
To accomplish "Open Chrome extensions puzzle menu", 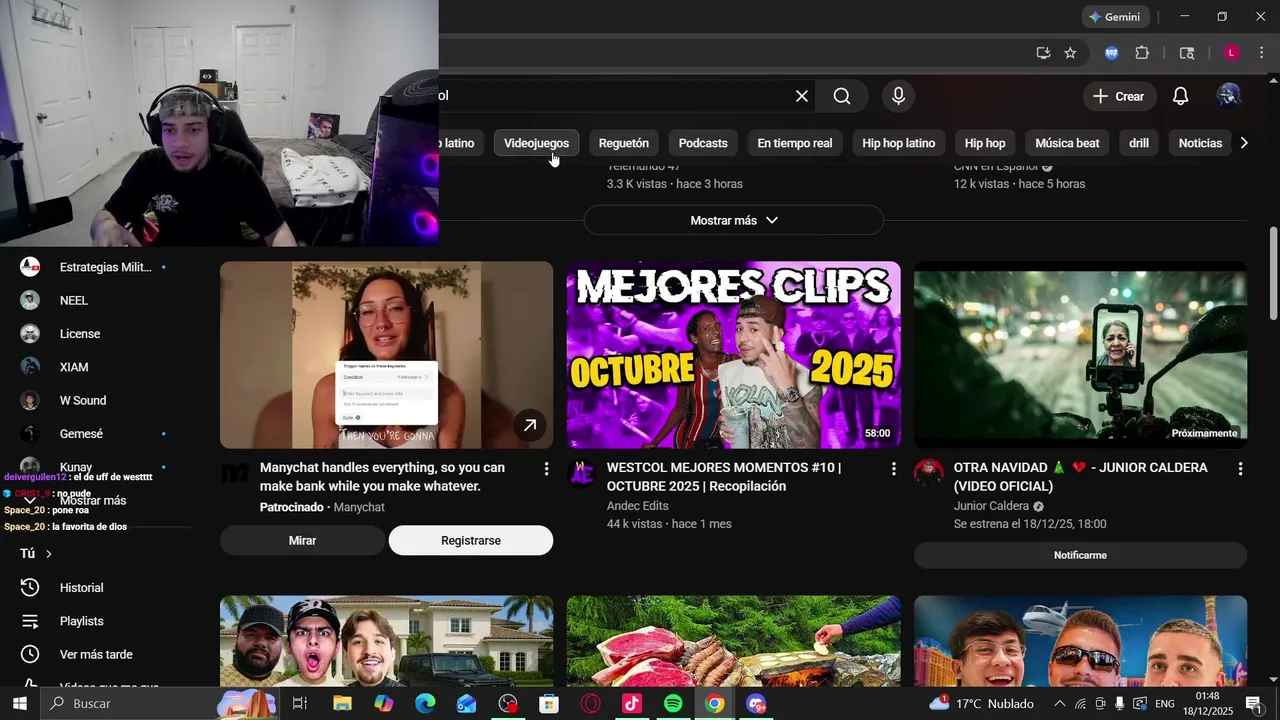I will (x=1142, y=53).
